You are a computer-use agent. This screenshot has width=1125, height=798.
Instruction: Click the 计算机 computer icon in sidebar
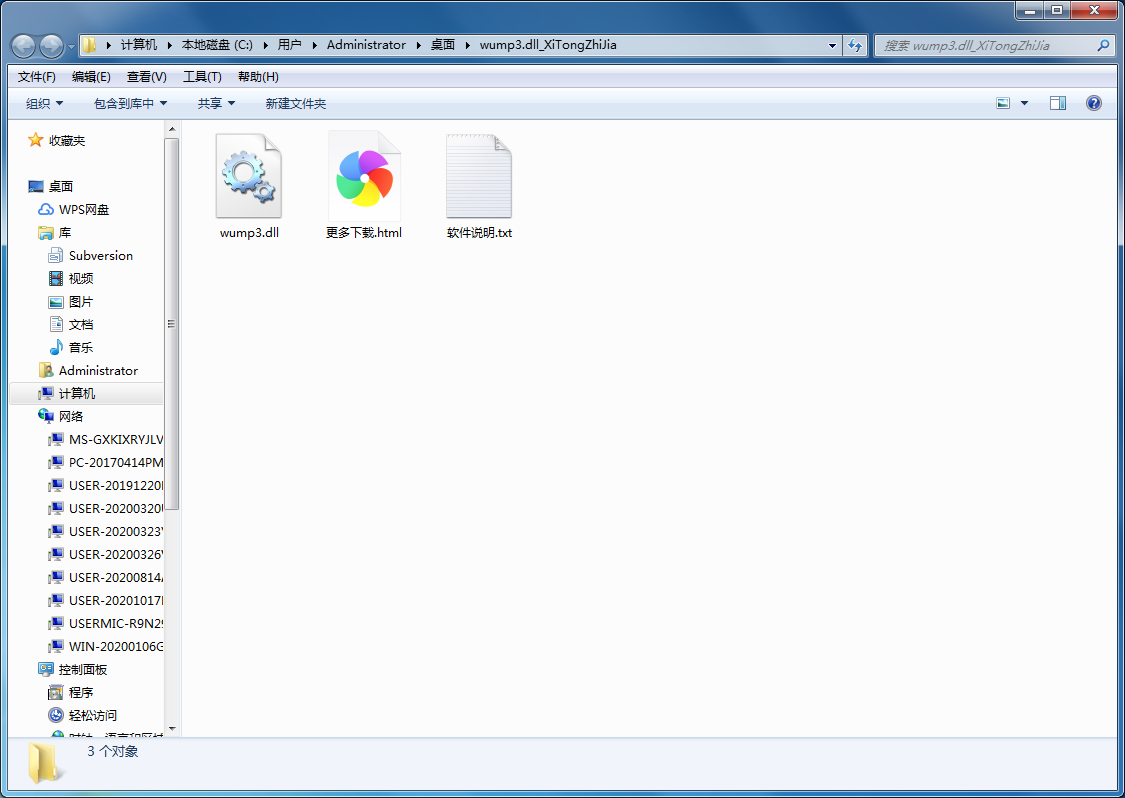[46, 393]
